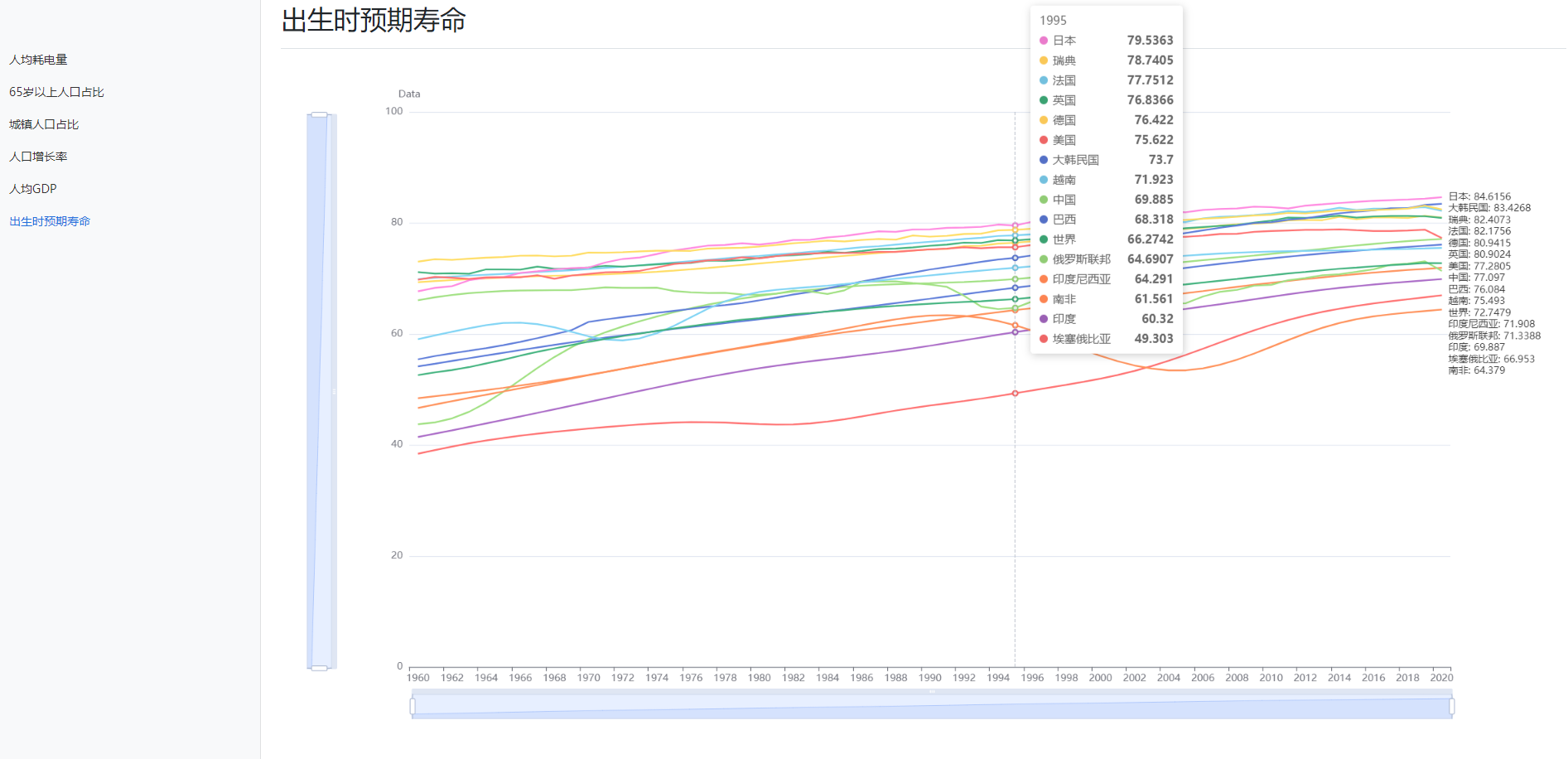Screen dimensions: 1568x759
Task: Click the 60 y-axis label
Action: click(398, 333)
